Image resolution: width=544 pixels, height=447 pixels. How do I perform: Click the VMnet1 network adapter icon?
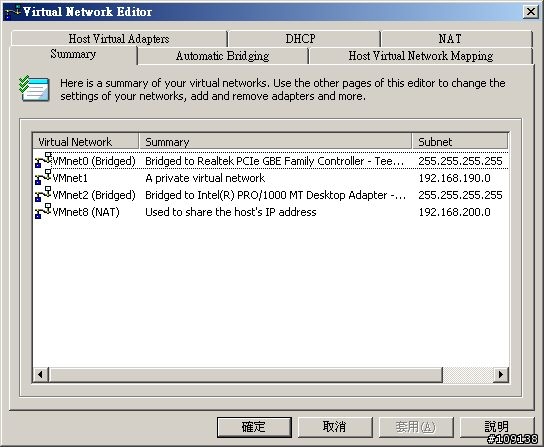43,177
